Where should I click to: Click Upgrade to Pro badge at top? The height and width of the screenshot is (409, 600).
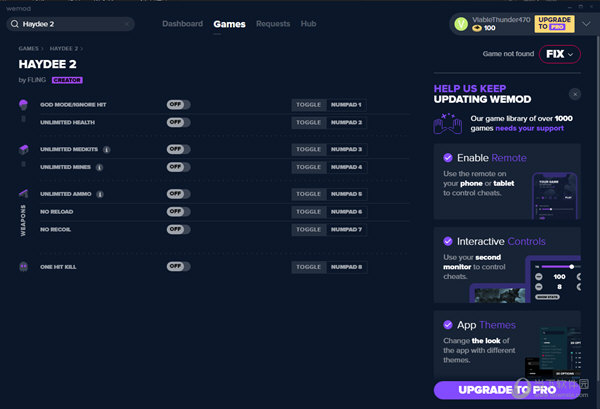[554, 24]
